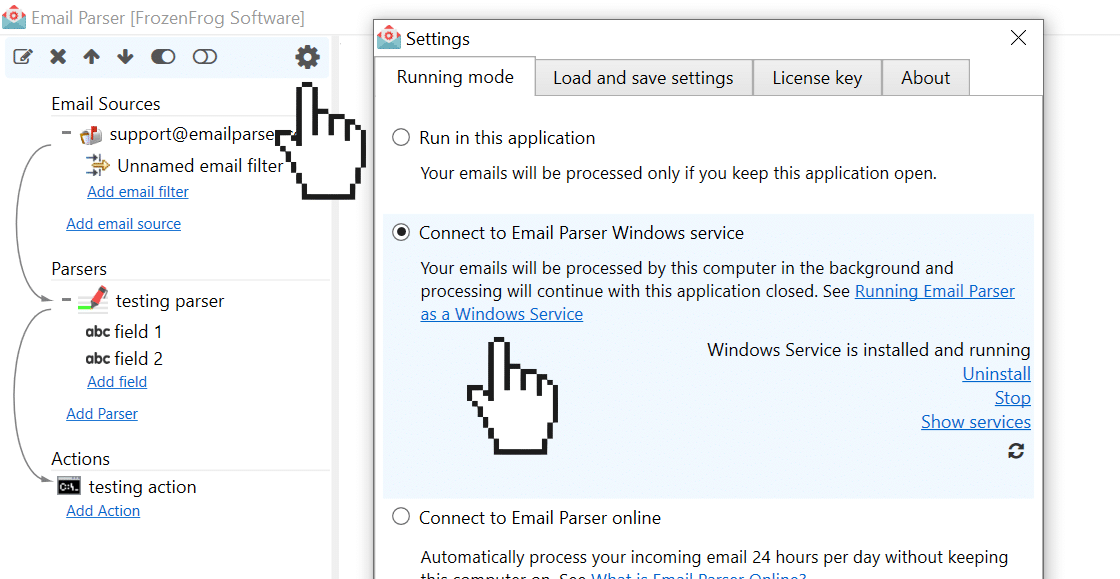Open the Load and save settings tab

coord(643,78)
